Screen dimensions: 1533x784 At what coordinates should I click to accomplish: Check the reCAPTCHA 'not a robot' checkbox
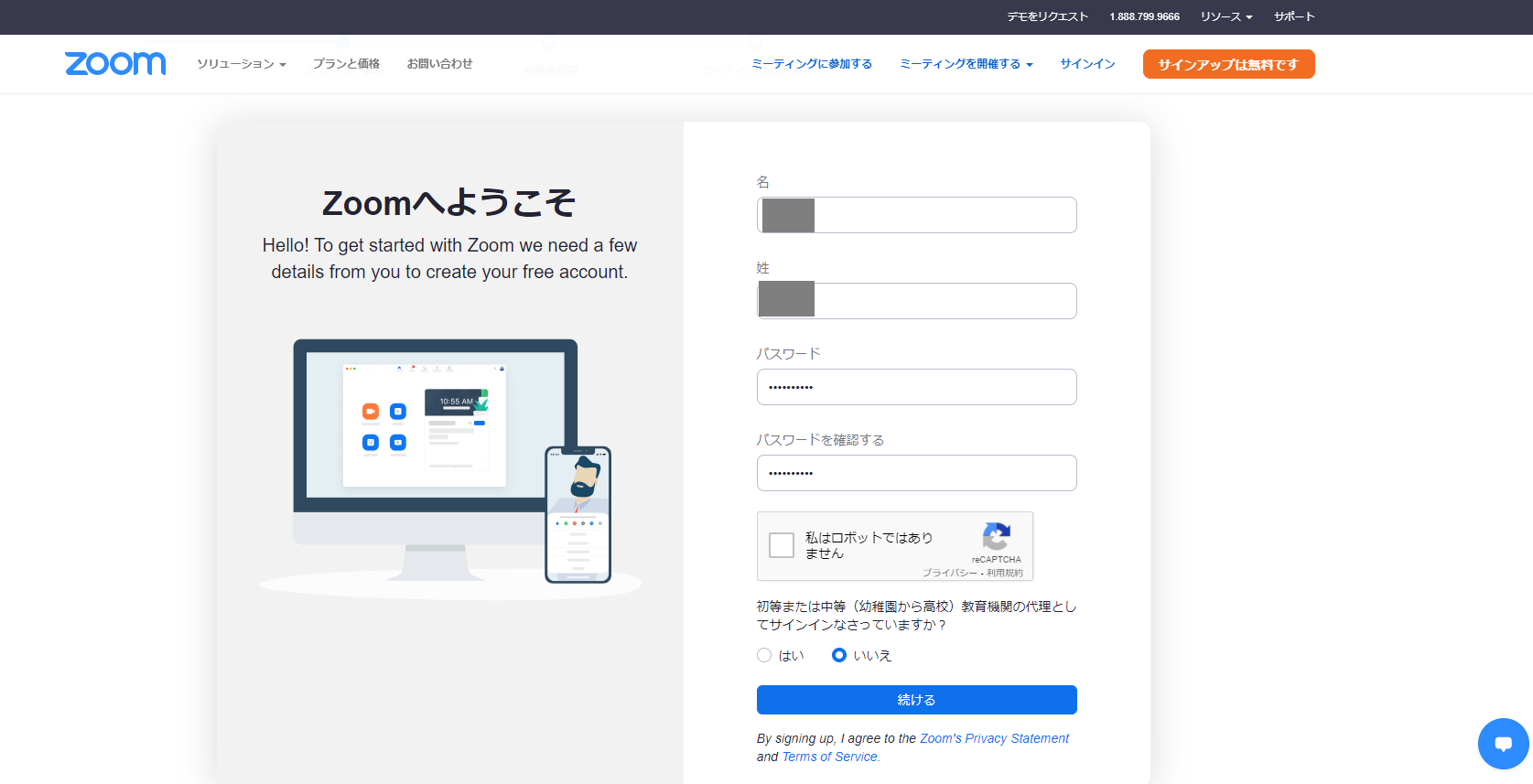pyautogui.click(x=782, y=545)
